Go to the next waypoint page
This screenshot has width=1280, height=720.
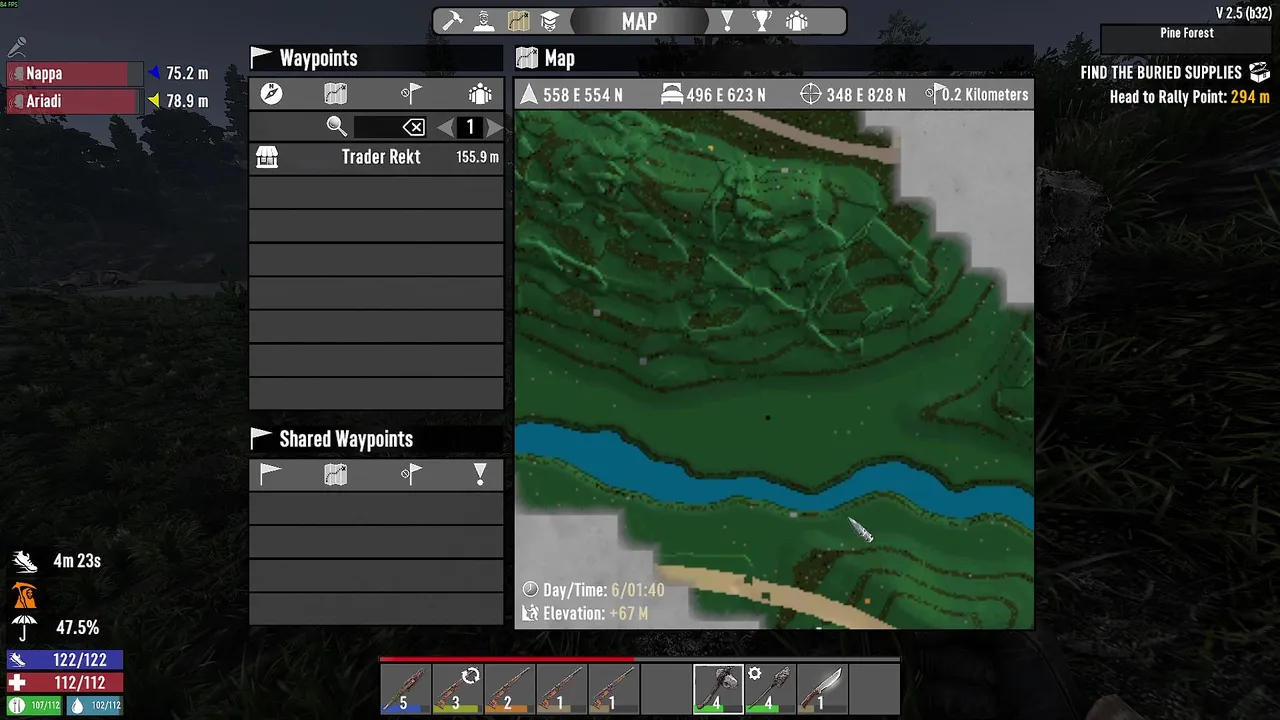click(495, 127)
